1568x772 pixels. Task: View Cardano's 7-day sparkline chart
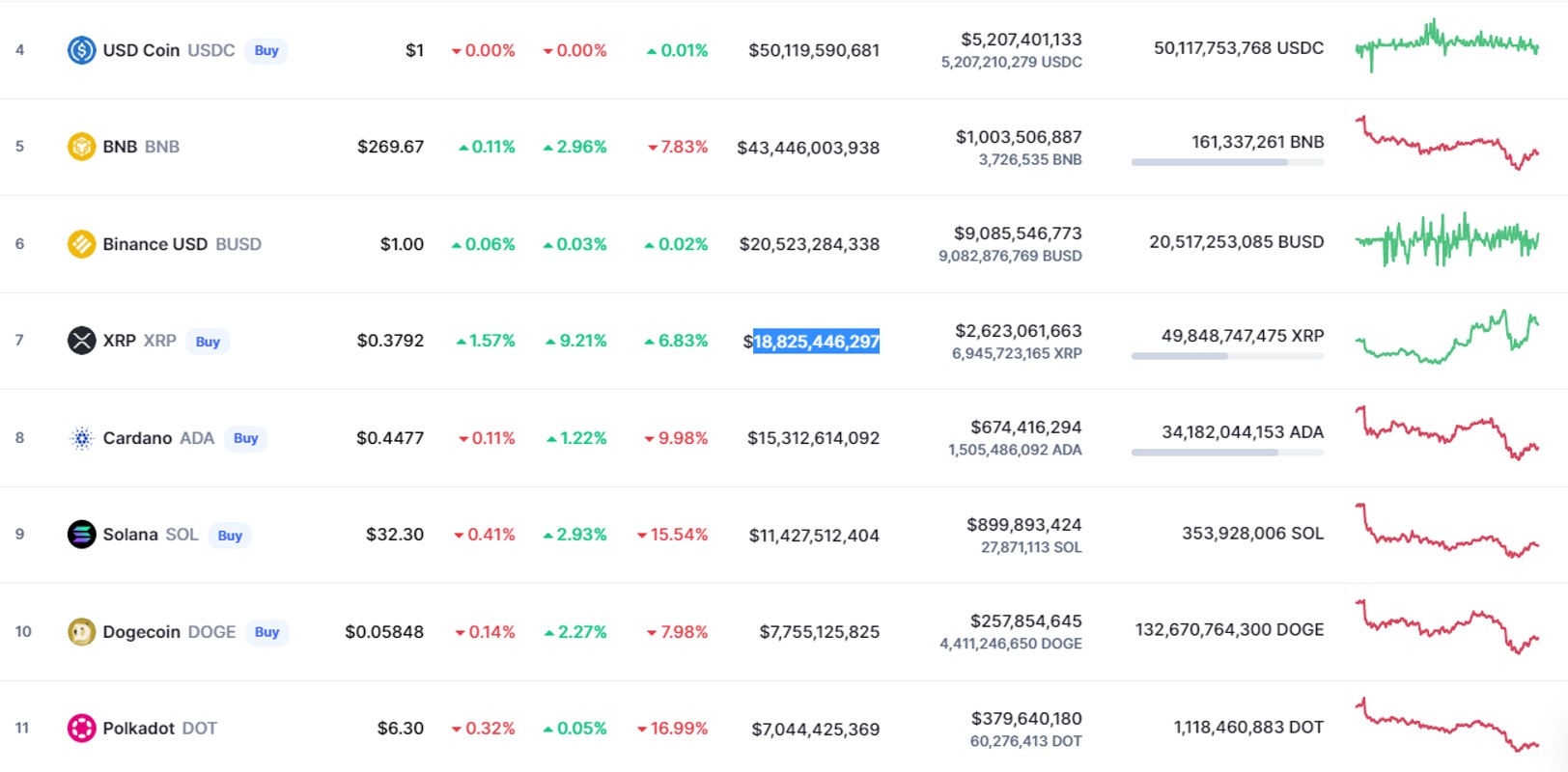[x=1446, y=433]
